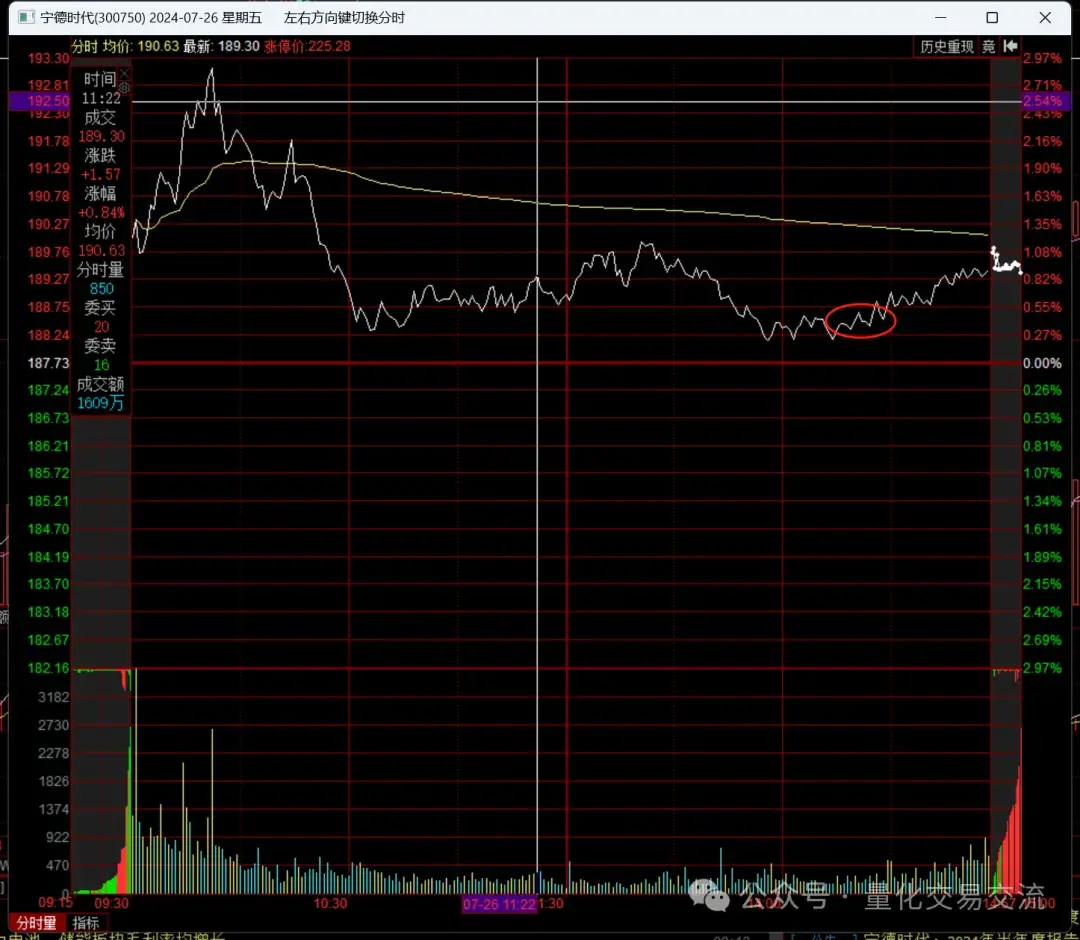Click the 成交额 1609万 value in info panel
The image size is (1080, 940).
point(101,403)
